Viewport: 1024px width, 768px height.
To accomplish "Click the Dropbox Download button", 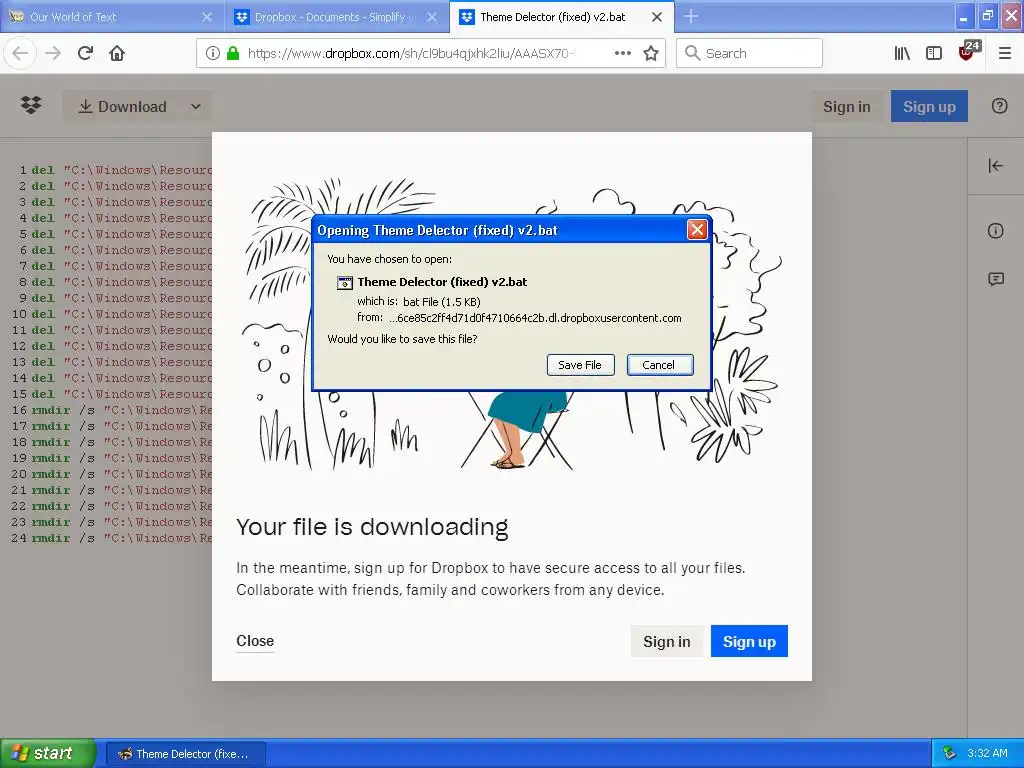I will click(x=123, y=106).
